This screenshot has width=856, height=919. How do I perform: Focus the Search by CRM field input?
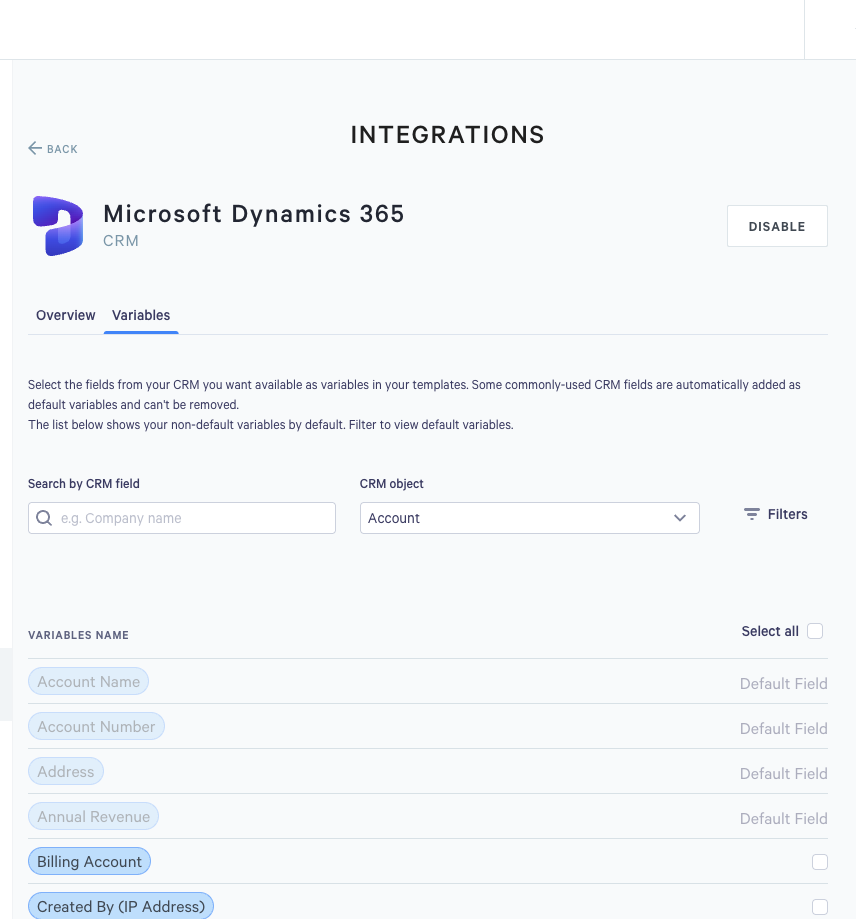pyautogui.click(x=182, y=518)
